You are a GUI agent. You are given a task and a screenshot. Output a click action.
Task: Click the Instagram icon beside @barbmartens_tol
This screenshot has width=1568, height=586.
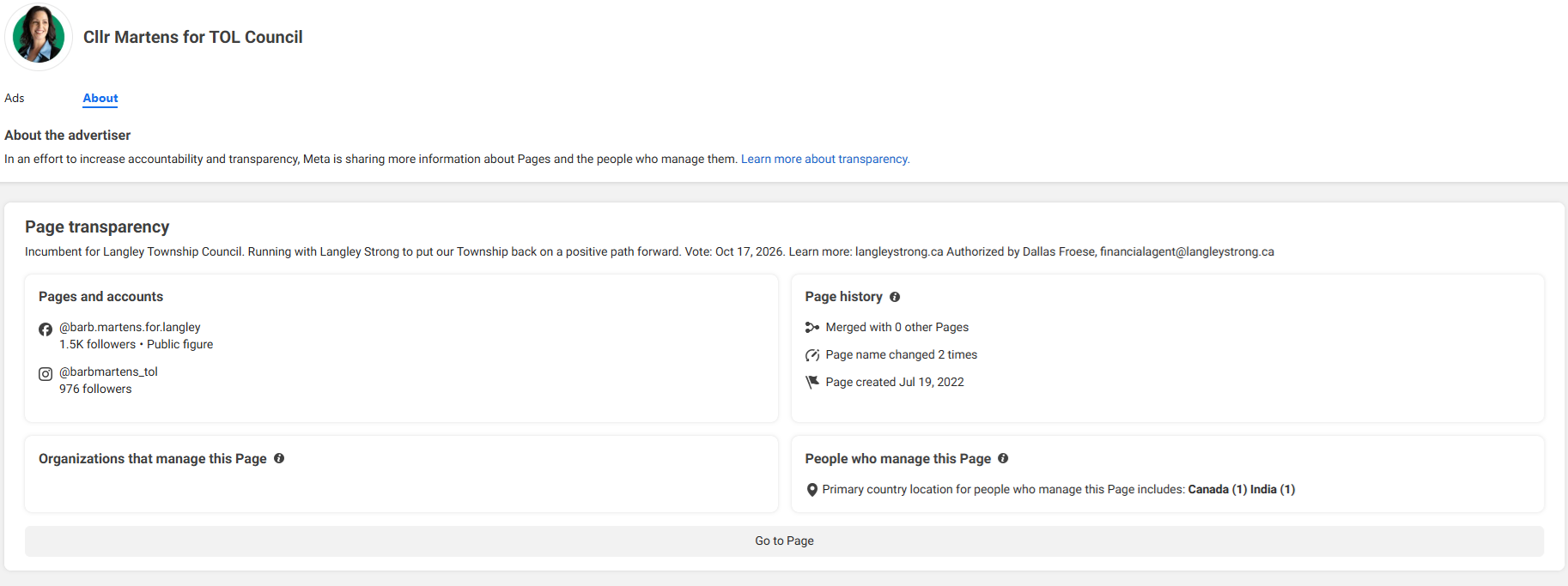tap(46, 374)
